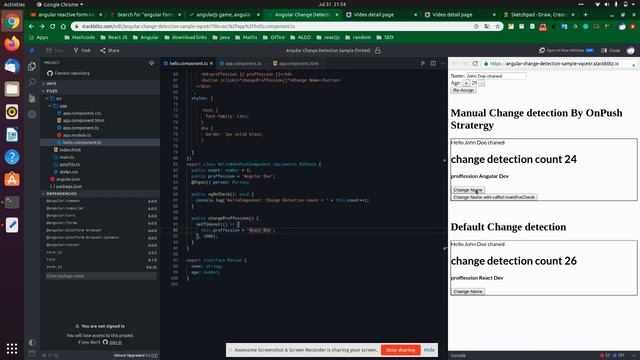
Task: Click the prettier format icon in editor tabs bar
Action: tap(423, 63)
